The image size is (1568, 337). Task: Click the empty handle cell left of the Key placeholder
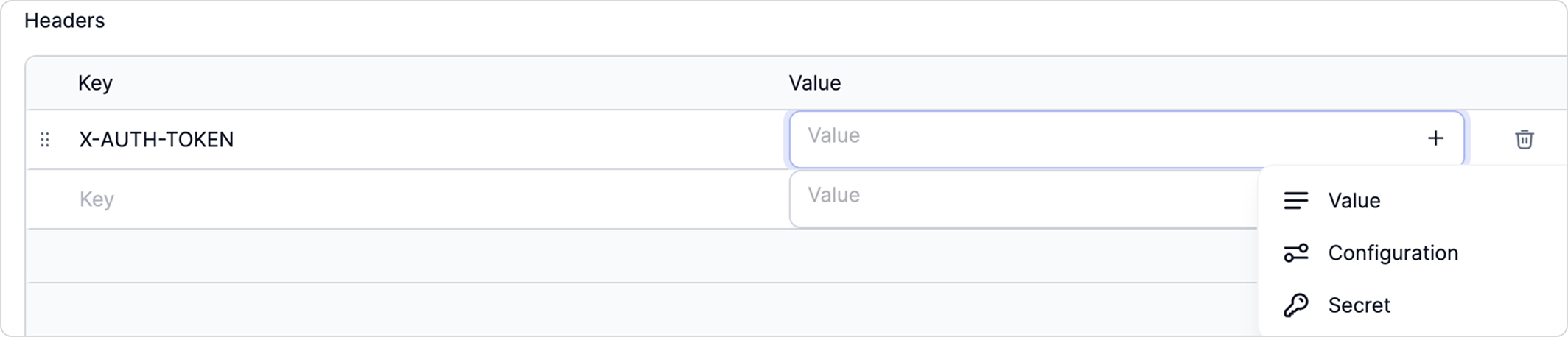point(45,199)
